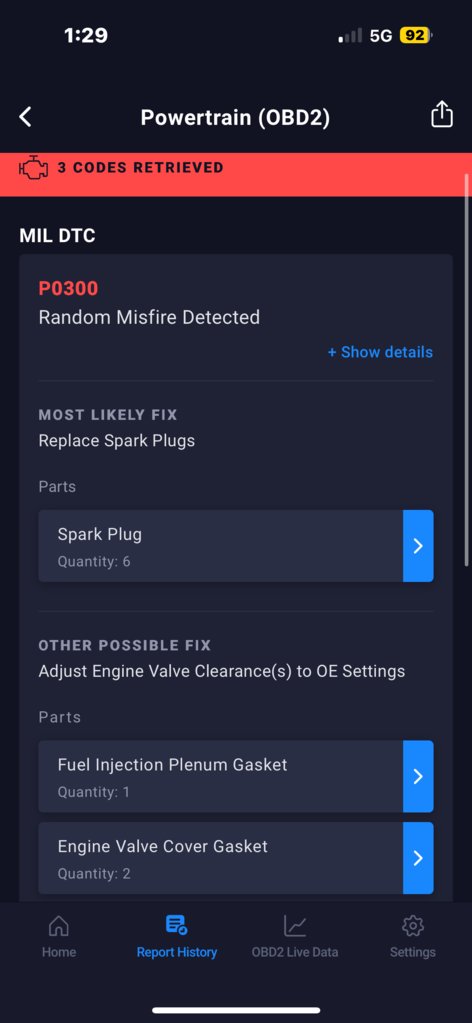Open Engine Valve Cover Gasket chevron
The width and height of the screenshot is (472, 1023).
[x=418, y=858]
